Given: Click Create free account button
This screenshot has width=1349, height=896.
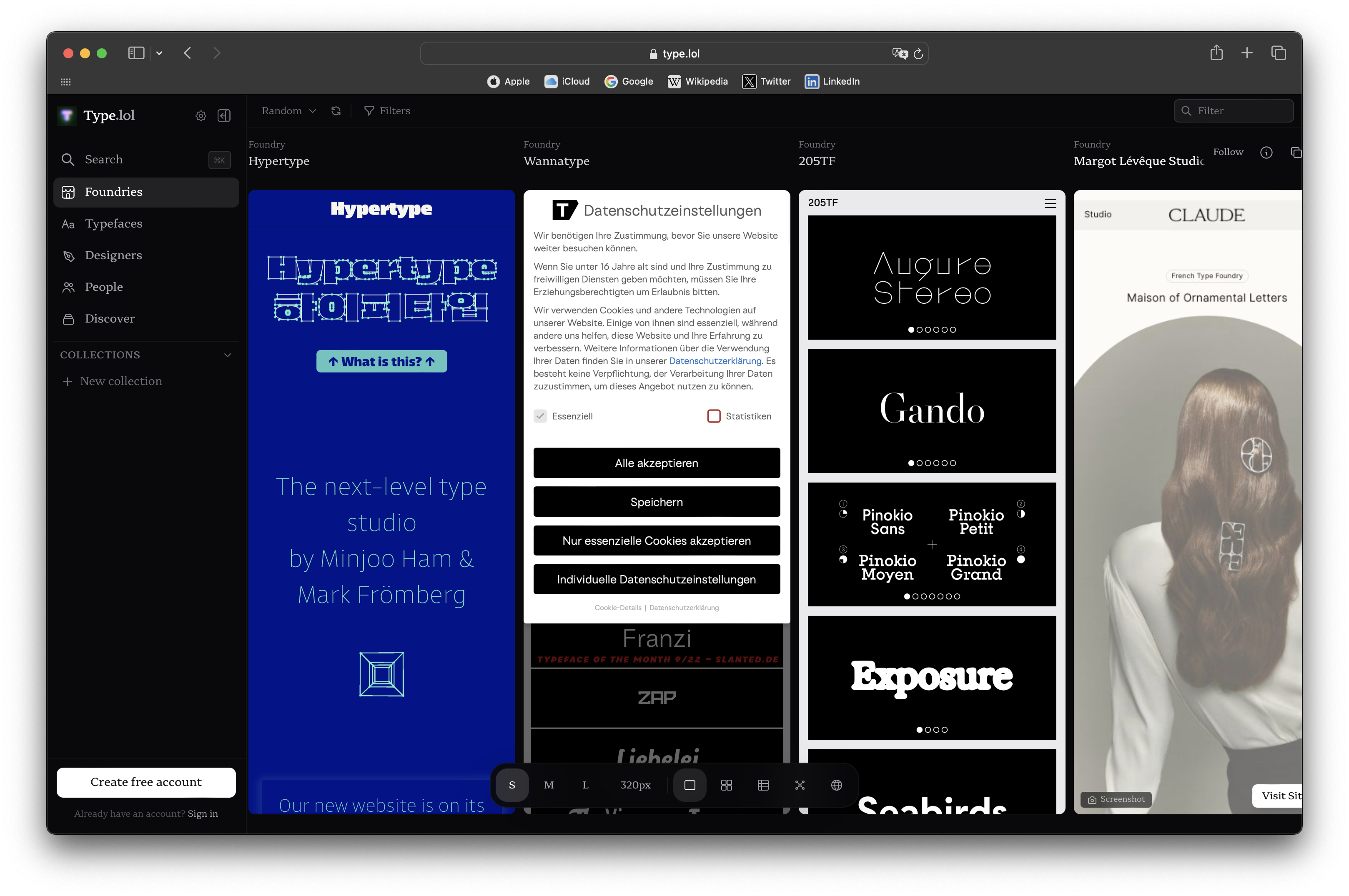Looking at the screenshot, I should click(146, 782).
